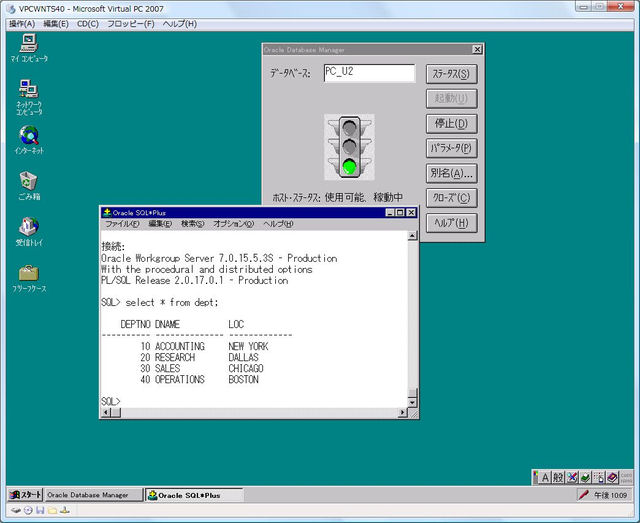The height and width of the screenshot is (523, 640).
Task: Click the Virtual PC hard disk status icon
Action: (x=16, y=510)
